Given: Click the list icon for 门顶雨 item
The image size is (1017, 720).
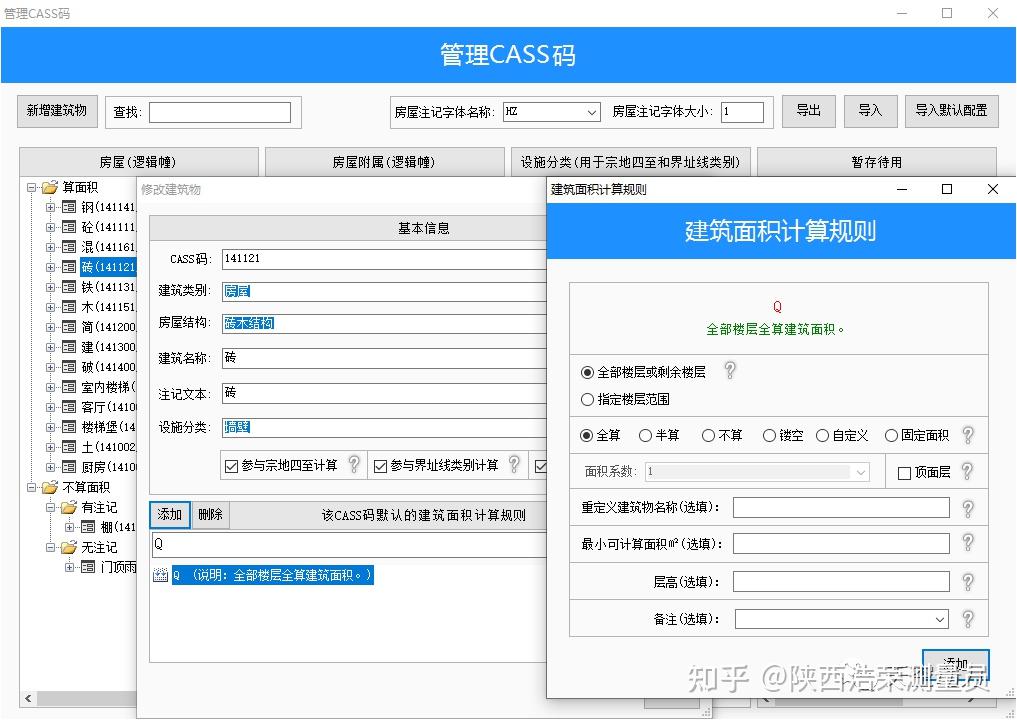Looking at the screenshot, I should click(88, 568).
